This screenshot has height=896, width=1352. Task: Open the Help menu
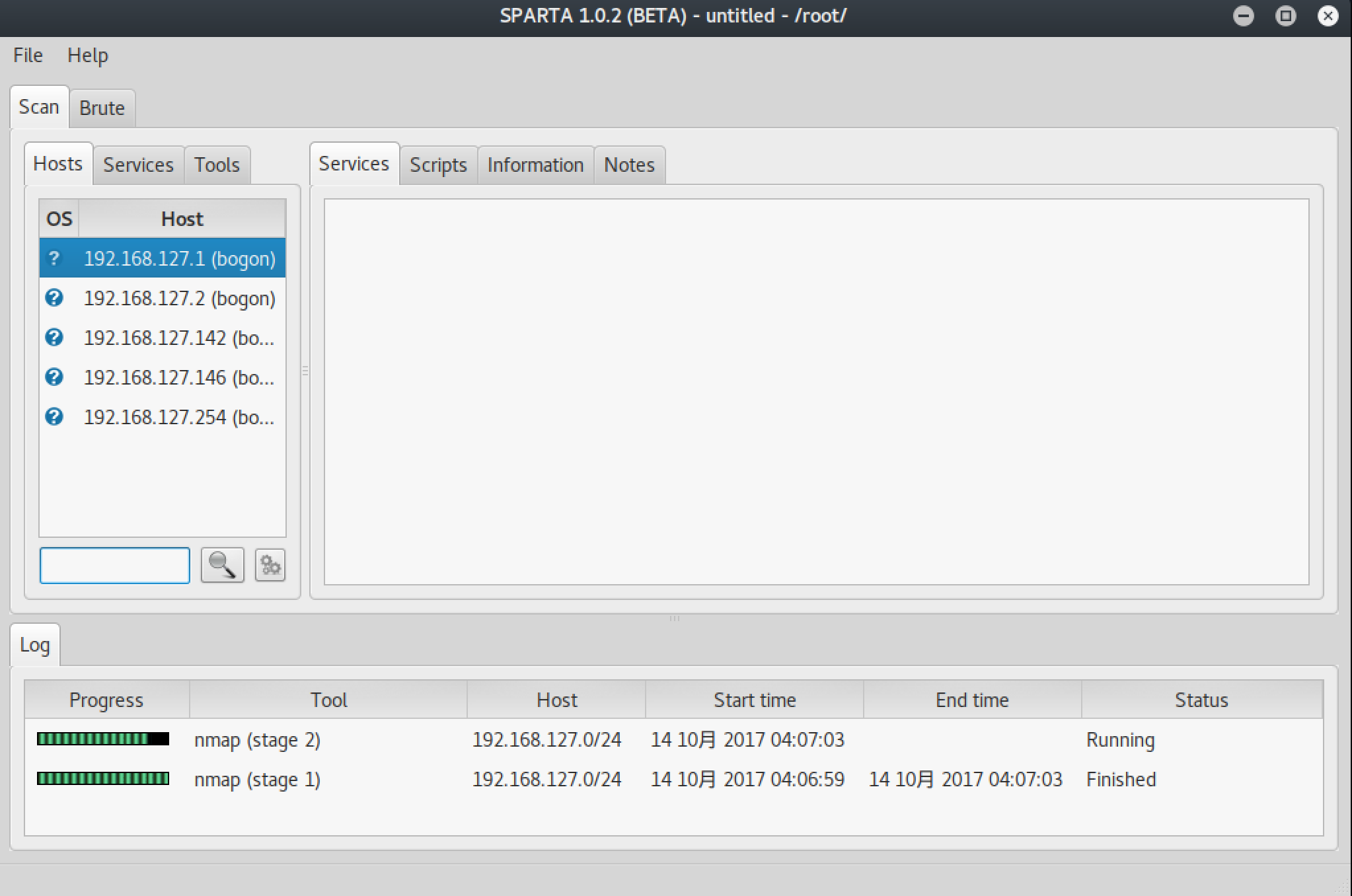point(87,56)
